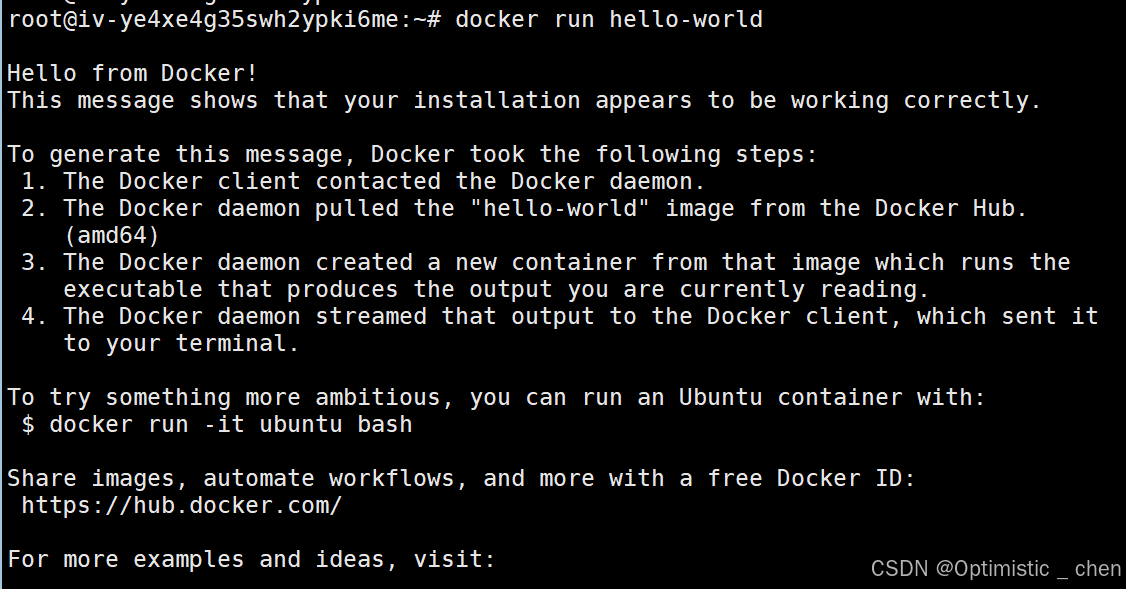Click step 3 line 'created a new container'
The height and width of the screenshot is (589, 1126).
[x=546, y=262]
